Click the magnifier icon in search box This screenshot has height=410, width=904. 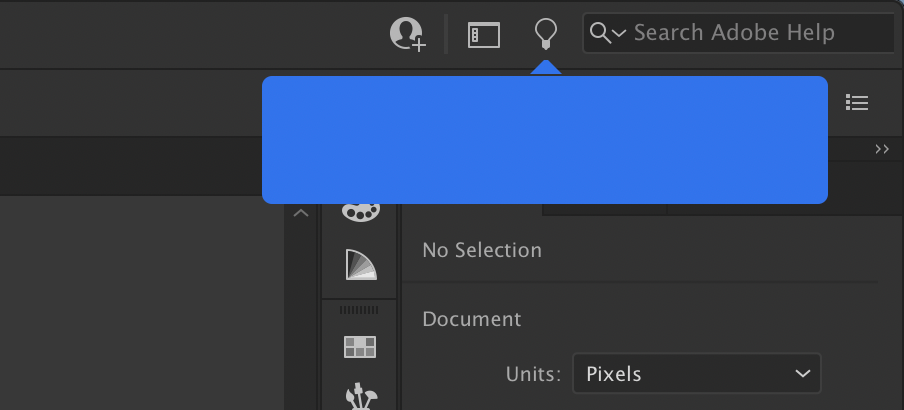[600, 33]
